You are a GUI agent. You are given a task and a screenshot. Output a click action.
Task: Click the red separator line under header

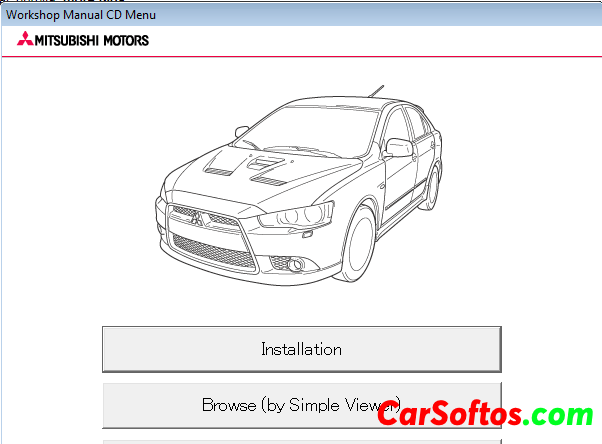coord(301,58)
